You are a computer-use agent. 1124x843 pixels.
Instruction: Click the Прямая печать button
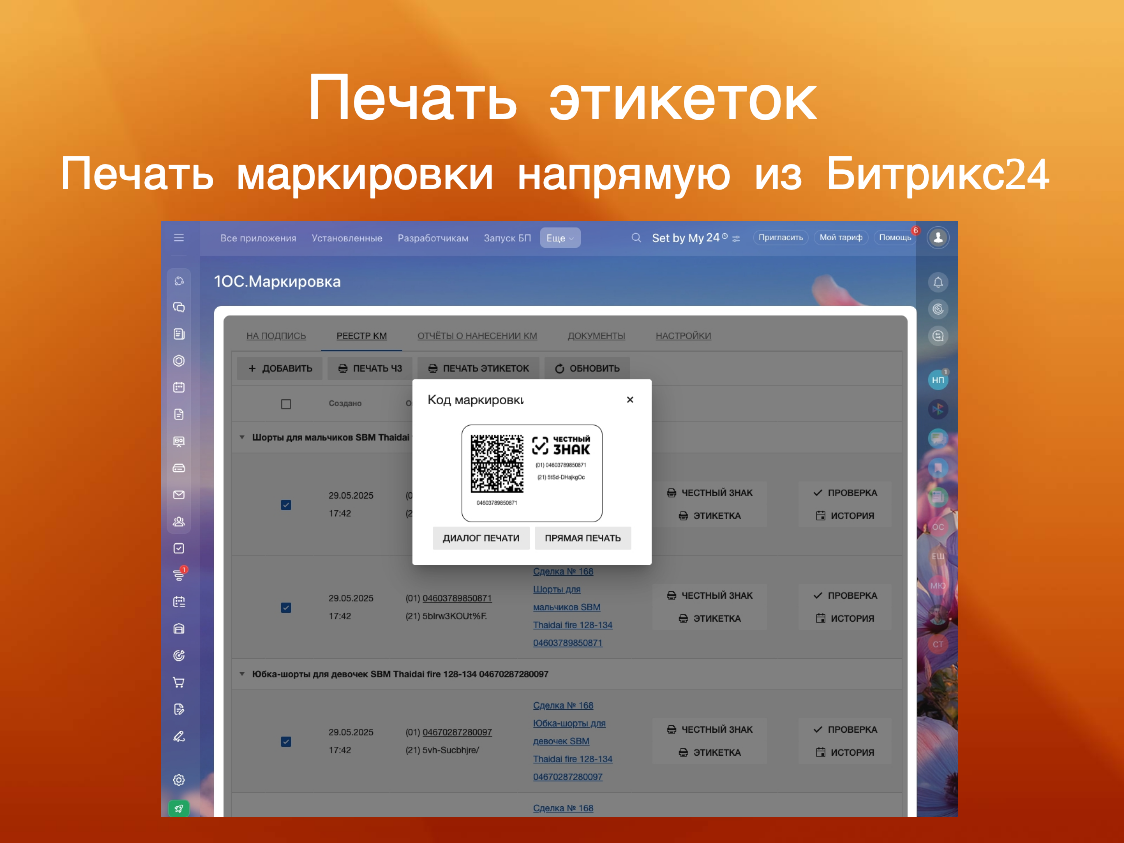pyautogui.click(x=583, y=538)
